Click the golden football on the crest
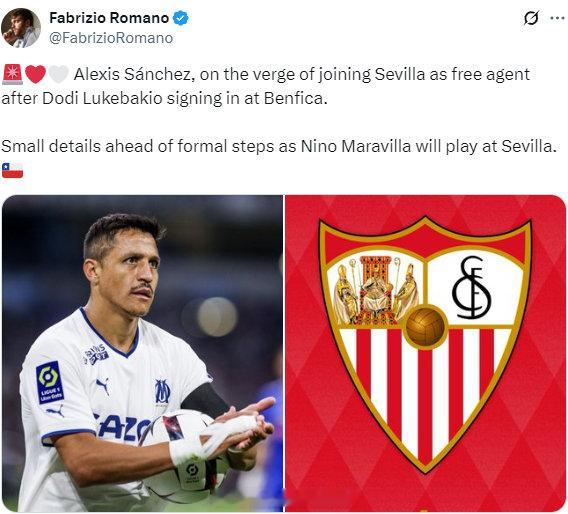 425,327
